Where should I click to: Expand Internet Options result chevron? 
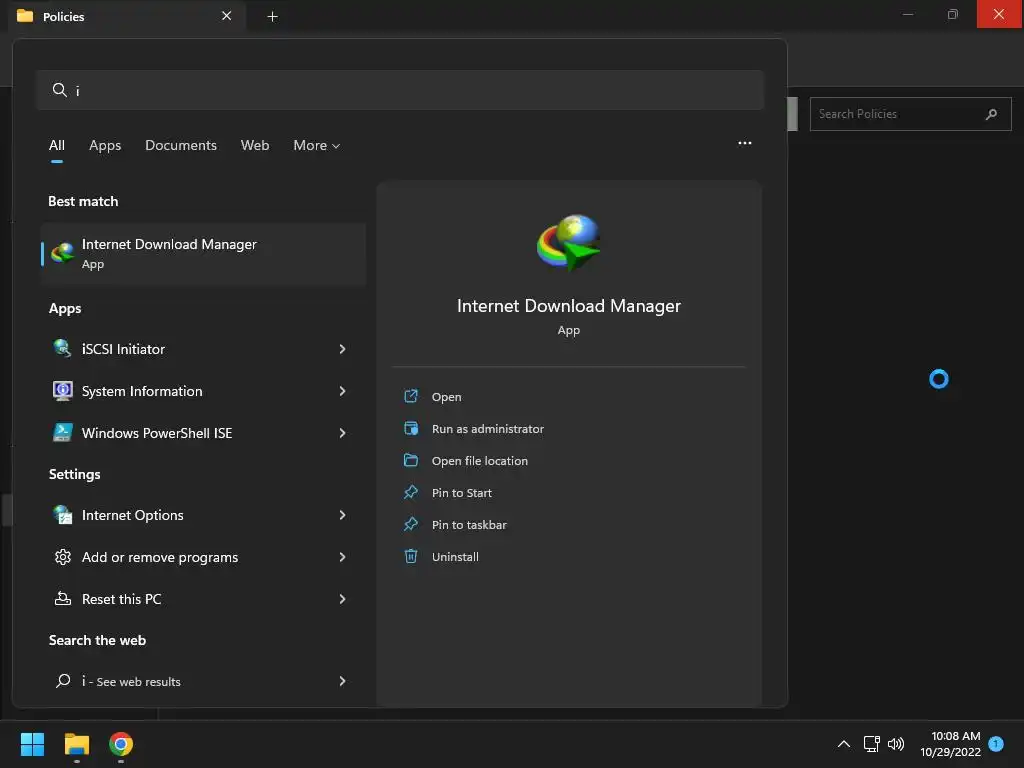(342, 515)
